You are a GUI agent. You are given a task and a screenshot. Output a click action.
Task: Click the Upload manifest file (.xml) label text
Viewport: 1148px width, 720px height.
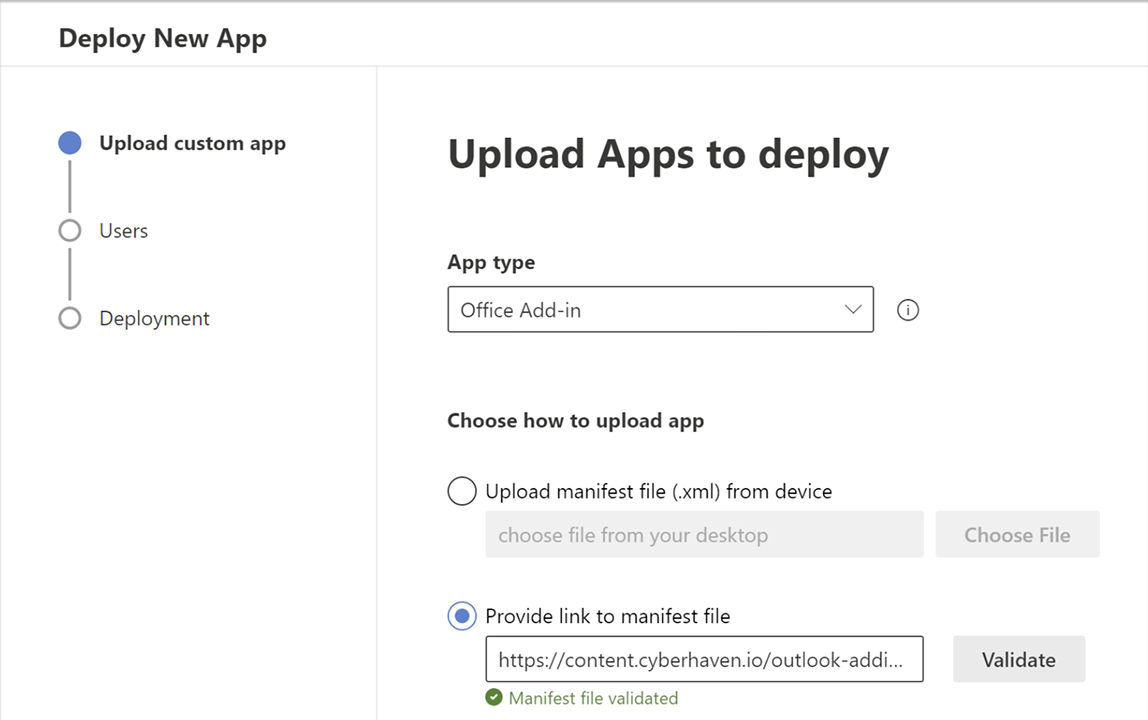658,491
